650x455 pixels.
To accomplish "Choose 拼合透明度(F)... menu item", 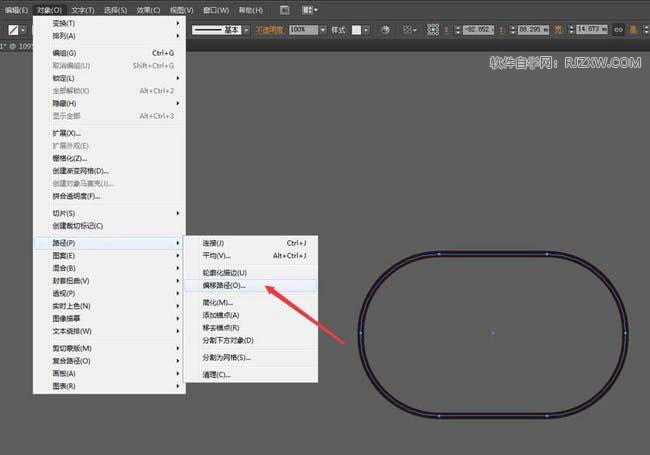I will click(x=109, y=196).
